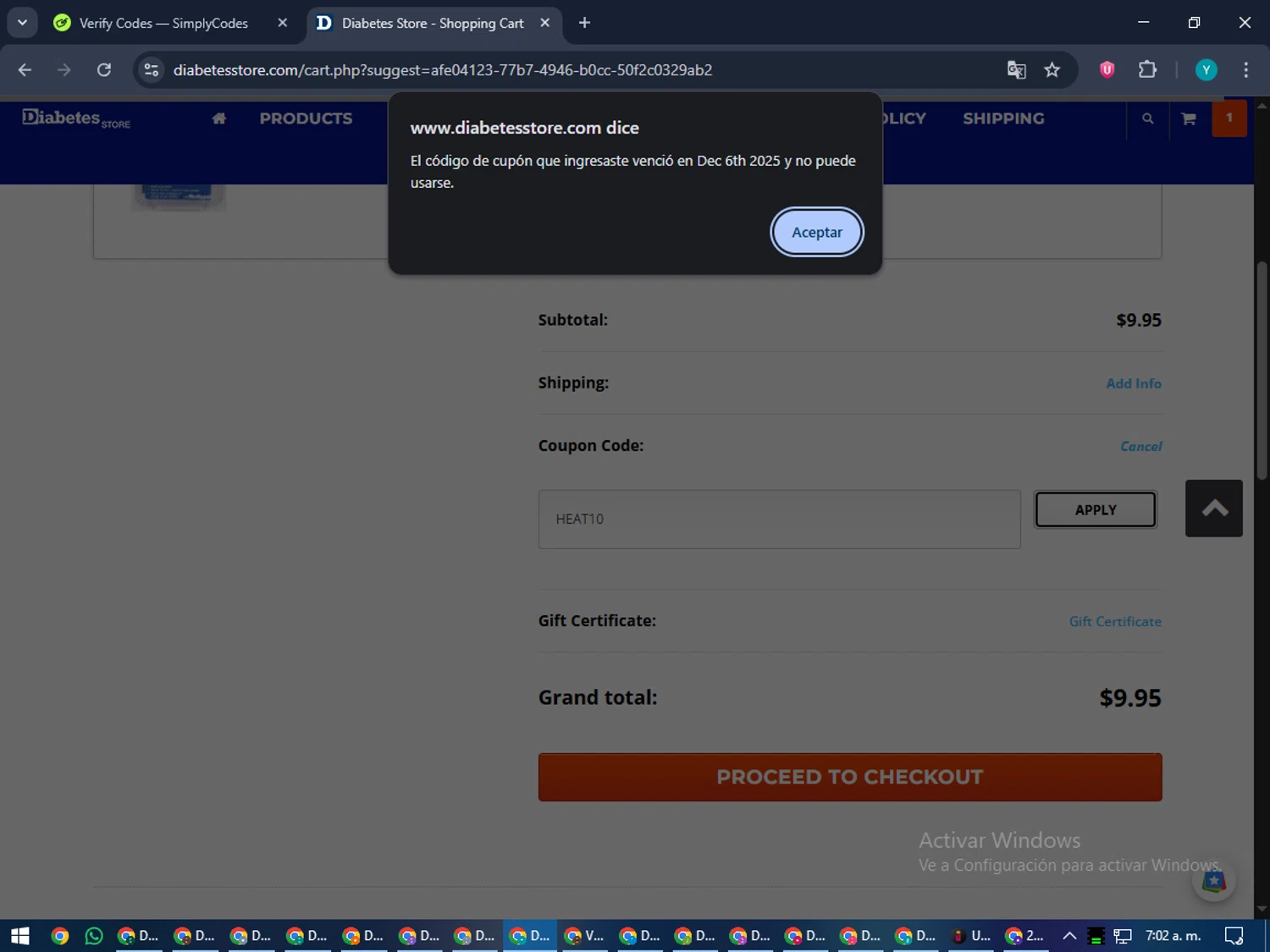Click the Subtotal amount $9.95
1270x952 pixels.
1139,320
